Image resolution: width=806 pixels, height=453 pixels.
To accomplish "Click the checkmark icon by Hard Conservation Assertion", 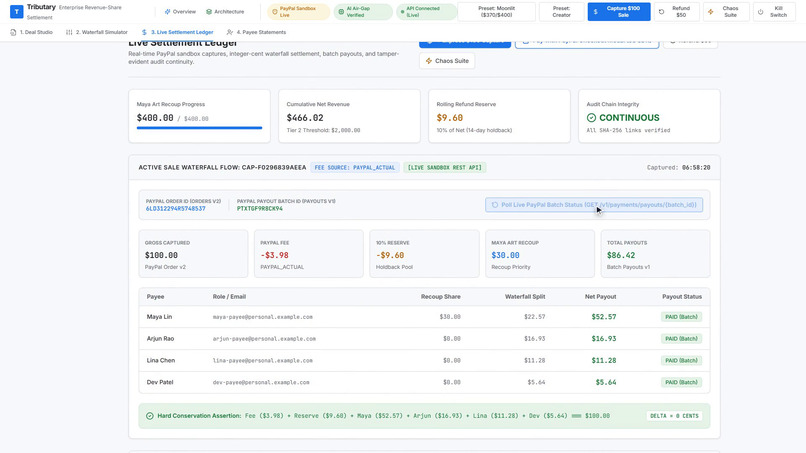I will pos(150,415).
